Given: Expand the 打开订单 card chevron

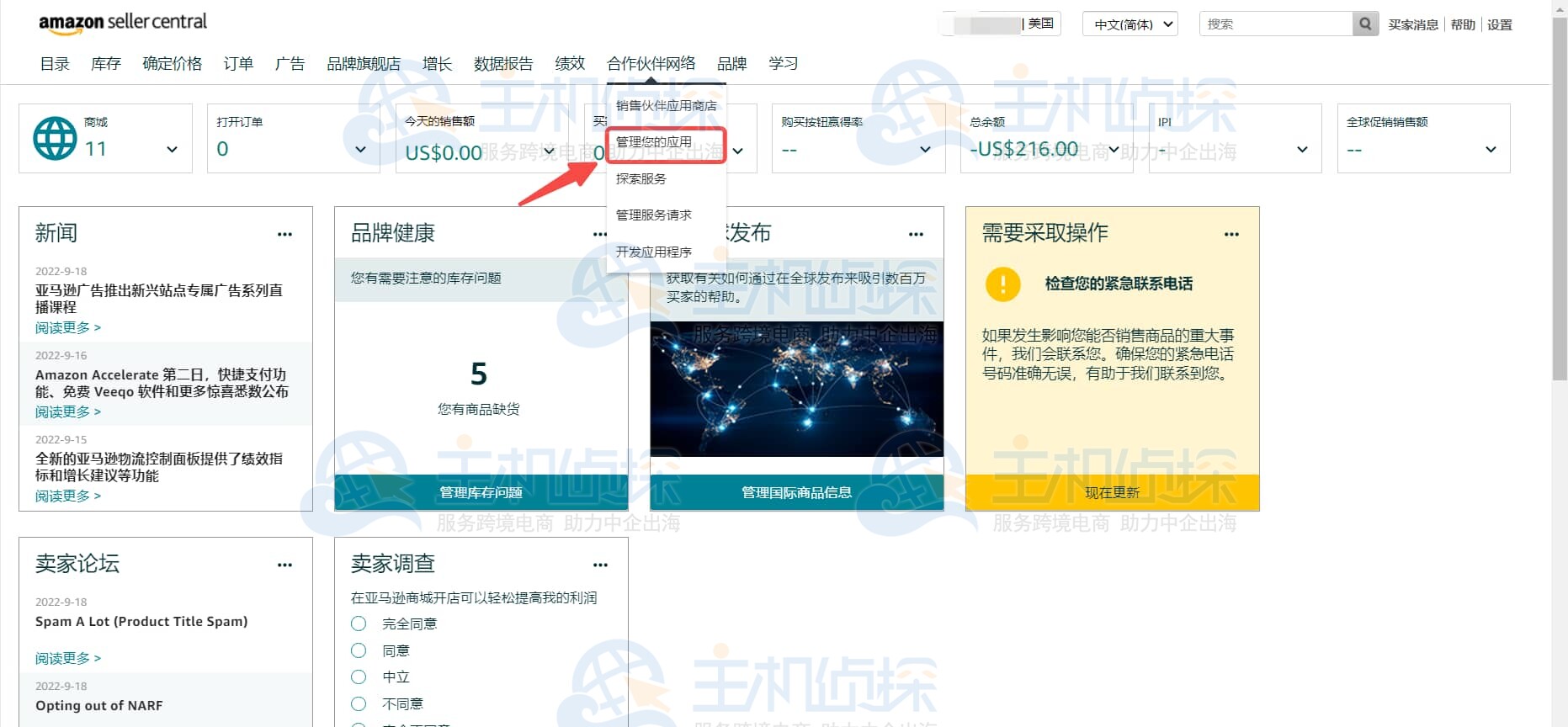Looking at the screenshot, I should 360,150.
